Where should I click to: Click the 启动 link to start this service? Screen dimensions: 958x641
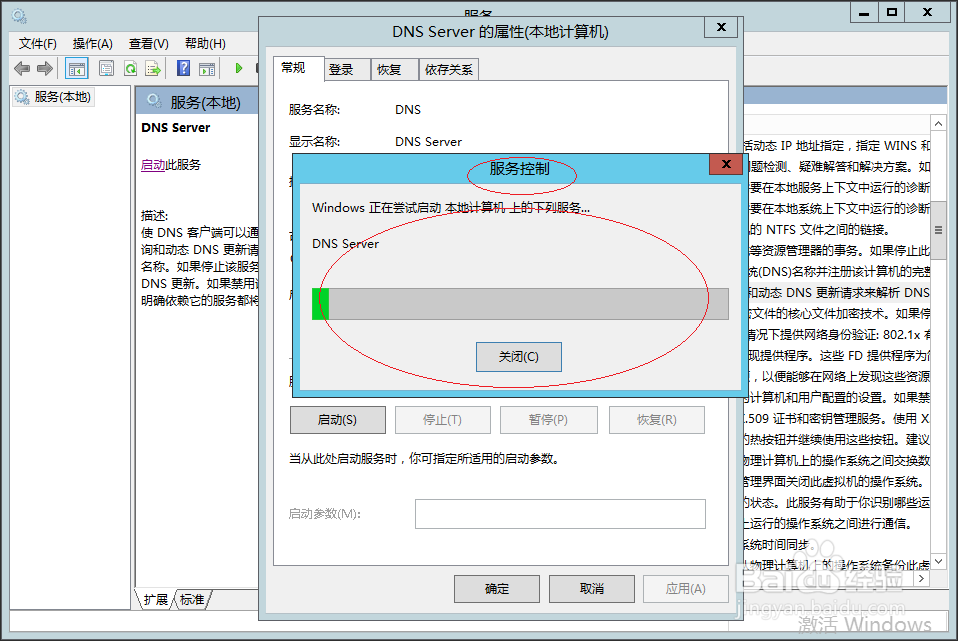point(153,164)
